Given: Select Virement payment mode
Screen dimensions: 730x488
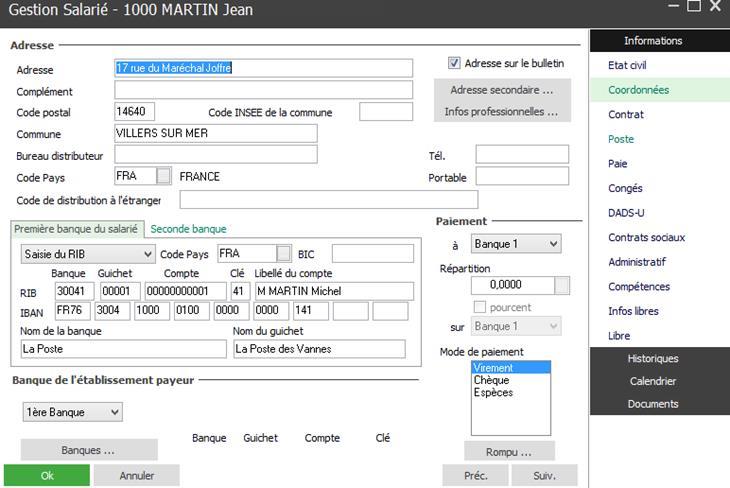Looking at the screenshot, I should tap(511, 367).
